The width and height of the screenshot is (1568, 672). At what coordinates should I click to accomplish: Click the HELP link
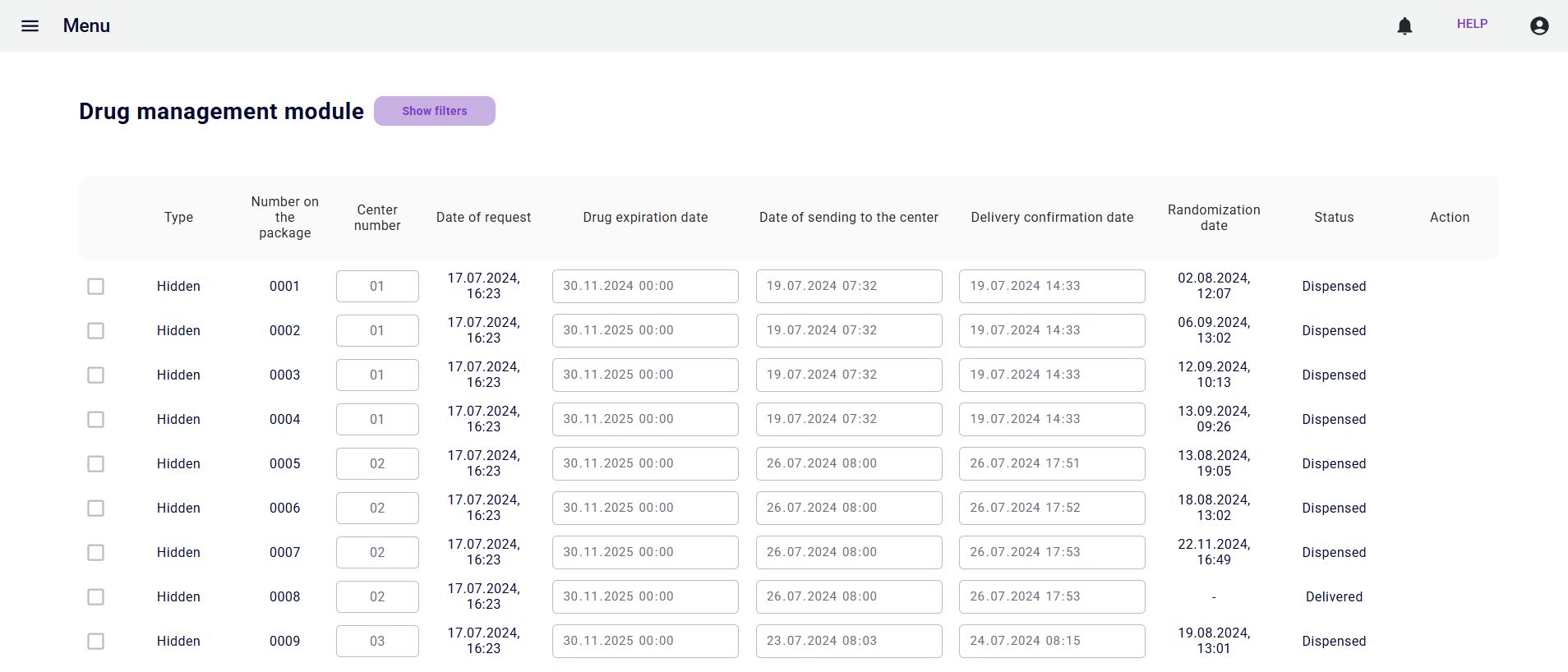pyautogui.click(x=1472, y=24)
